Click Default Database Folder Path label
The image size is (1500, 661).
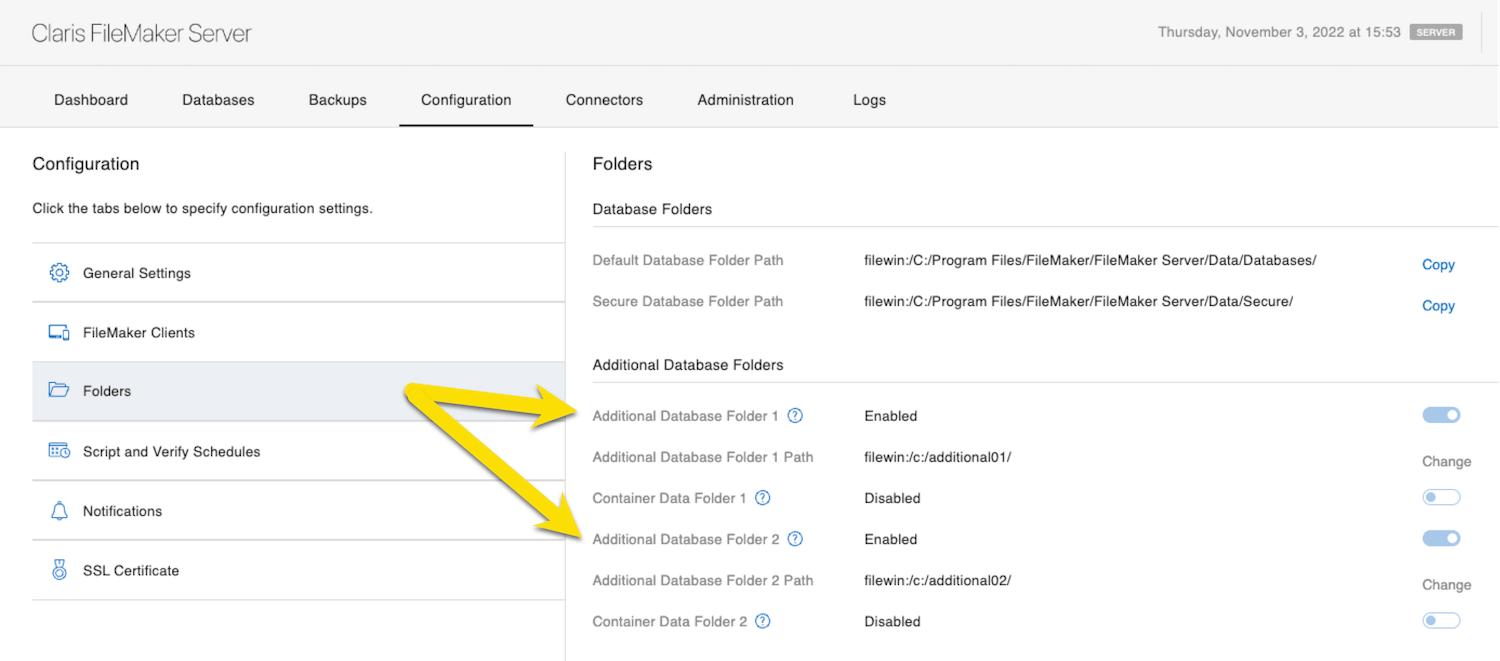point(688,260)
